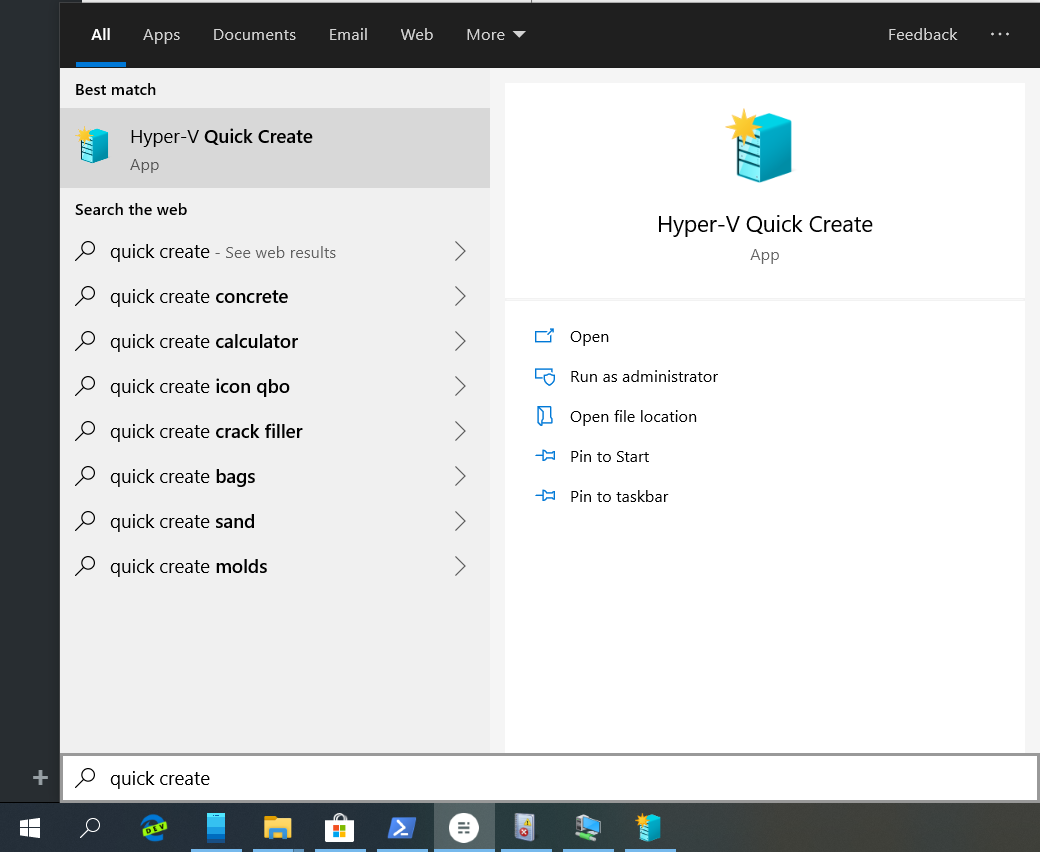Click the Pin to taskbar pin icon

(545, 496)
